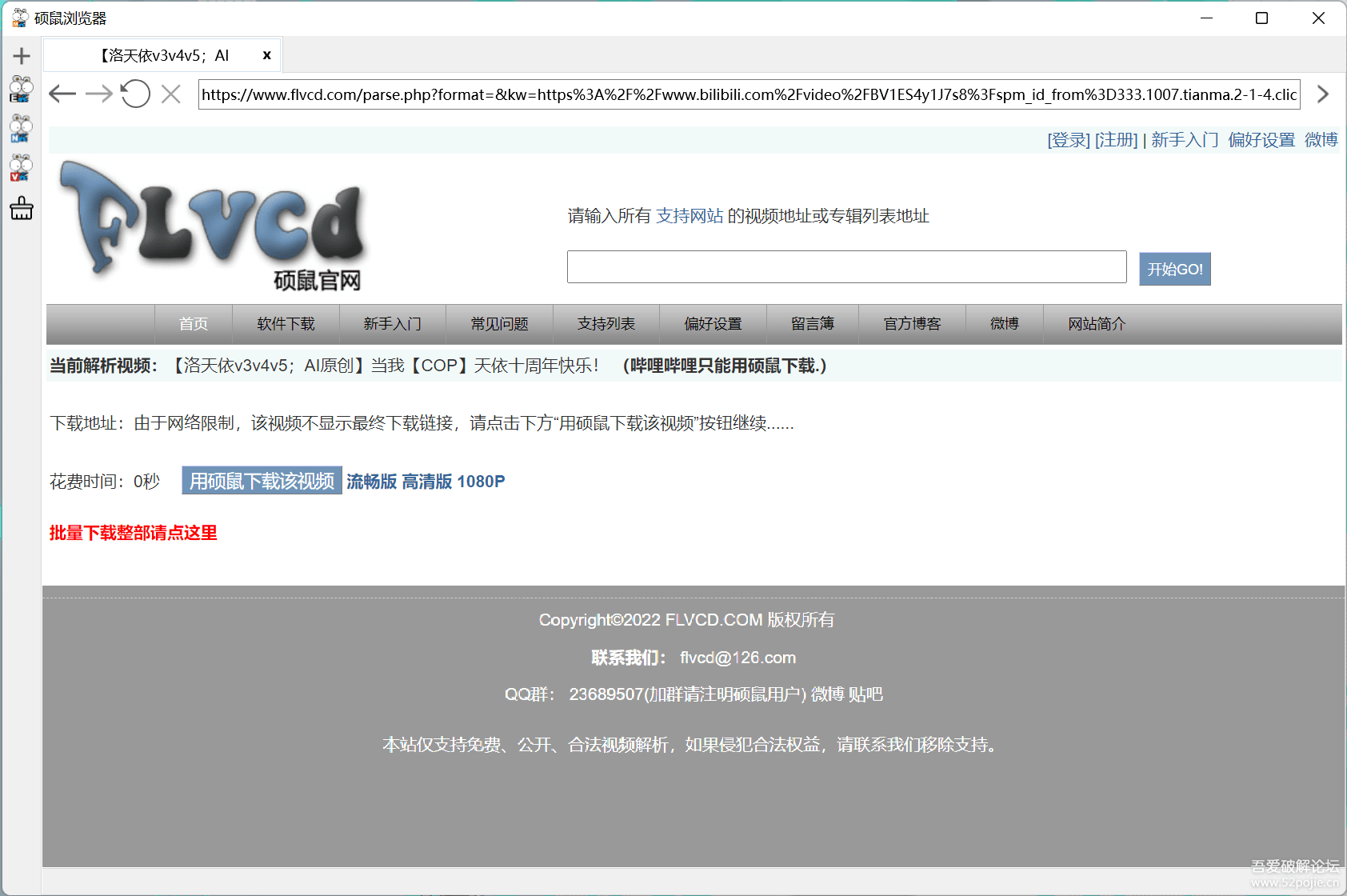Open the mouse icon labeled N in the sidebar

[x=21, y=128]
